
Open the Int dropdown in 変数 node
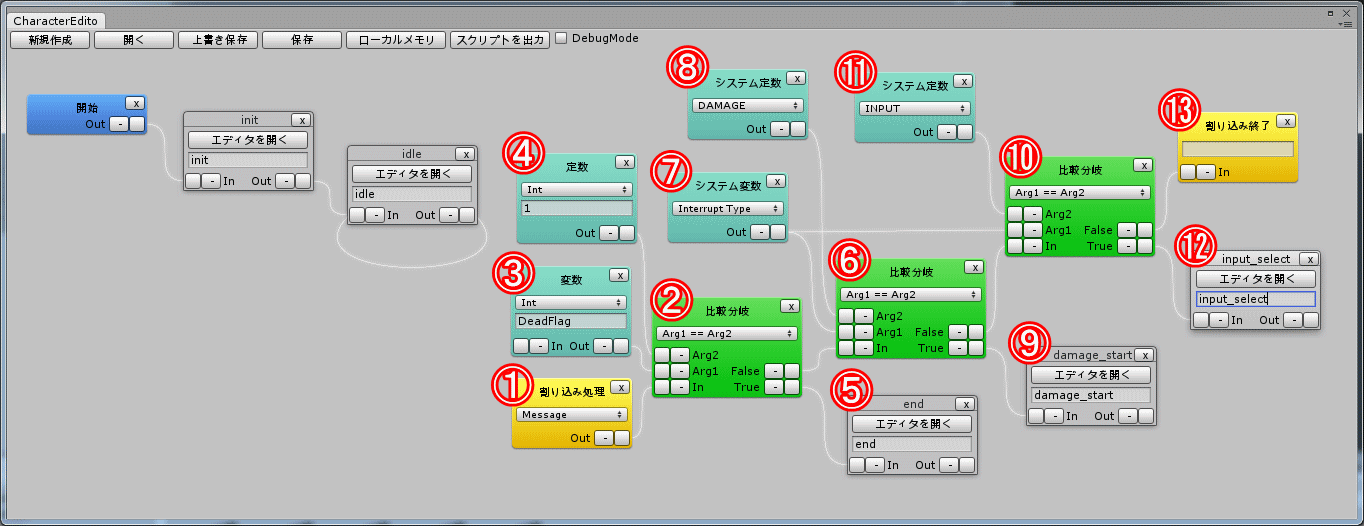pyautogui.click(x=571, y=302)
